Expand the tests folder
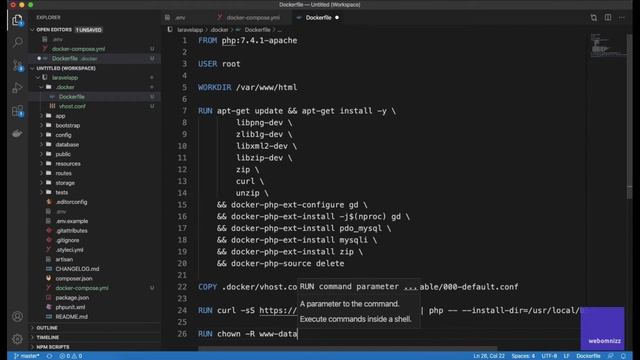Viewport: 640px width, 360px height. pos(62,192)
